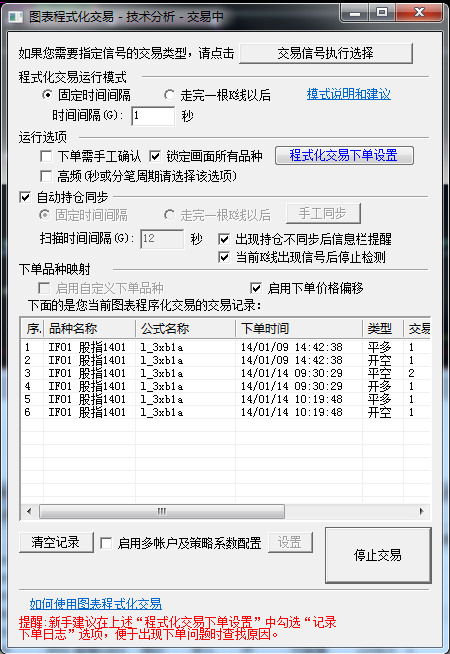Viewport: 450px width, 654px height.
Task: Select record row 5 with 平多 at 10:19:48
Action: [x=225, y=399]
